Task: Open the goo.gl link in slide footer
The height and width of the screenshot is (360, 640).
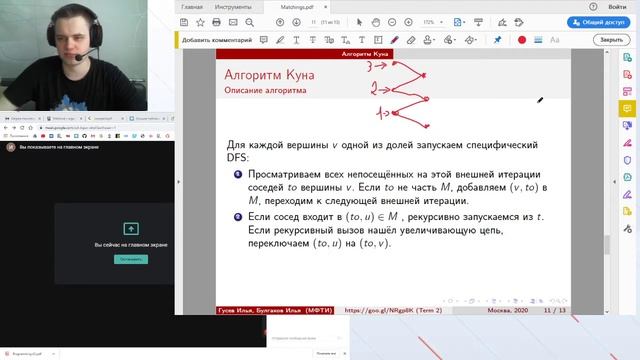Action: 393,310
